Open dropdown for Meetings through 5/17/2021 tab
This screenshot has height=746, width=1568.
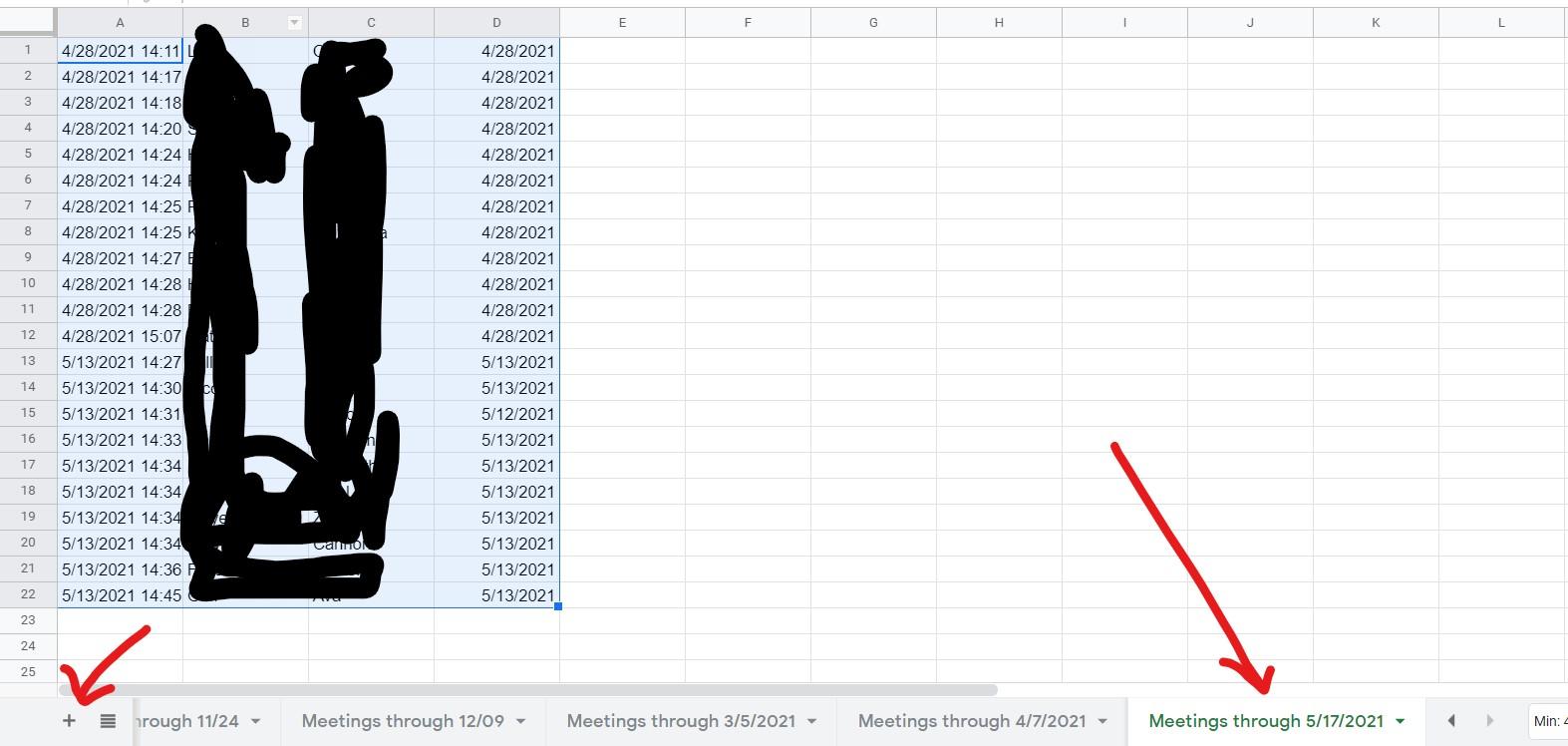click(x=1401, y=721)
